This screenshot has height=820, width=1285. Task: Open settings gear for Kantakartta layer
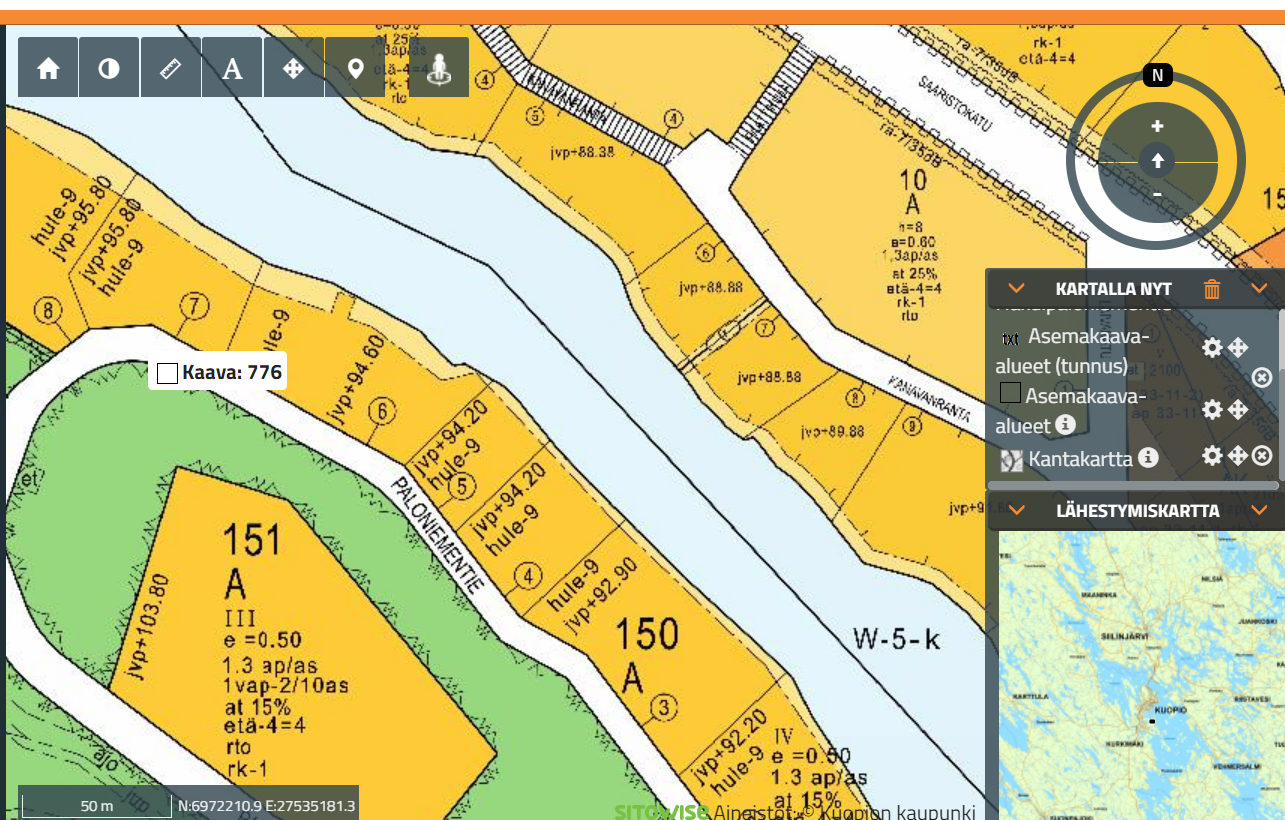pos(1212,456)
